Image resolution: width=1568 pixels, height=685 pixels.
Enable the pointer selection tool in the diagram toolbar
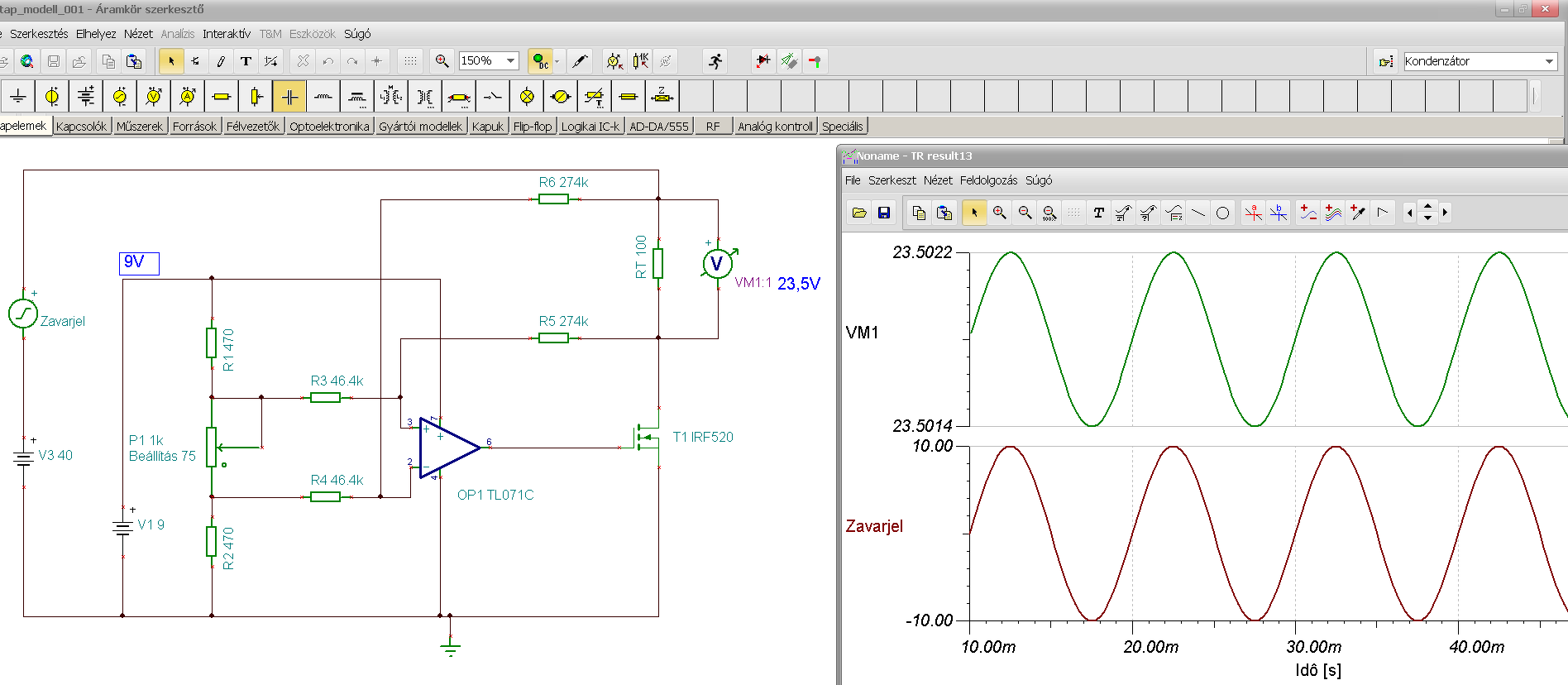pos(974,213)
